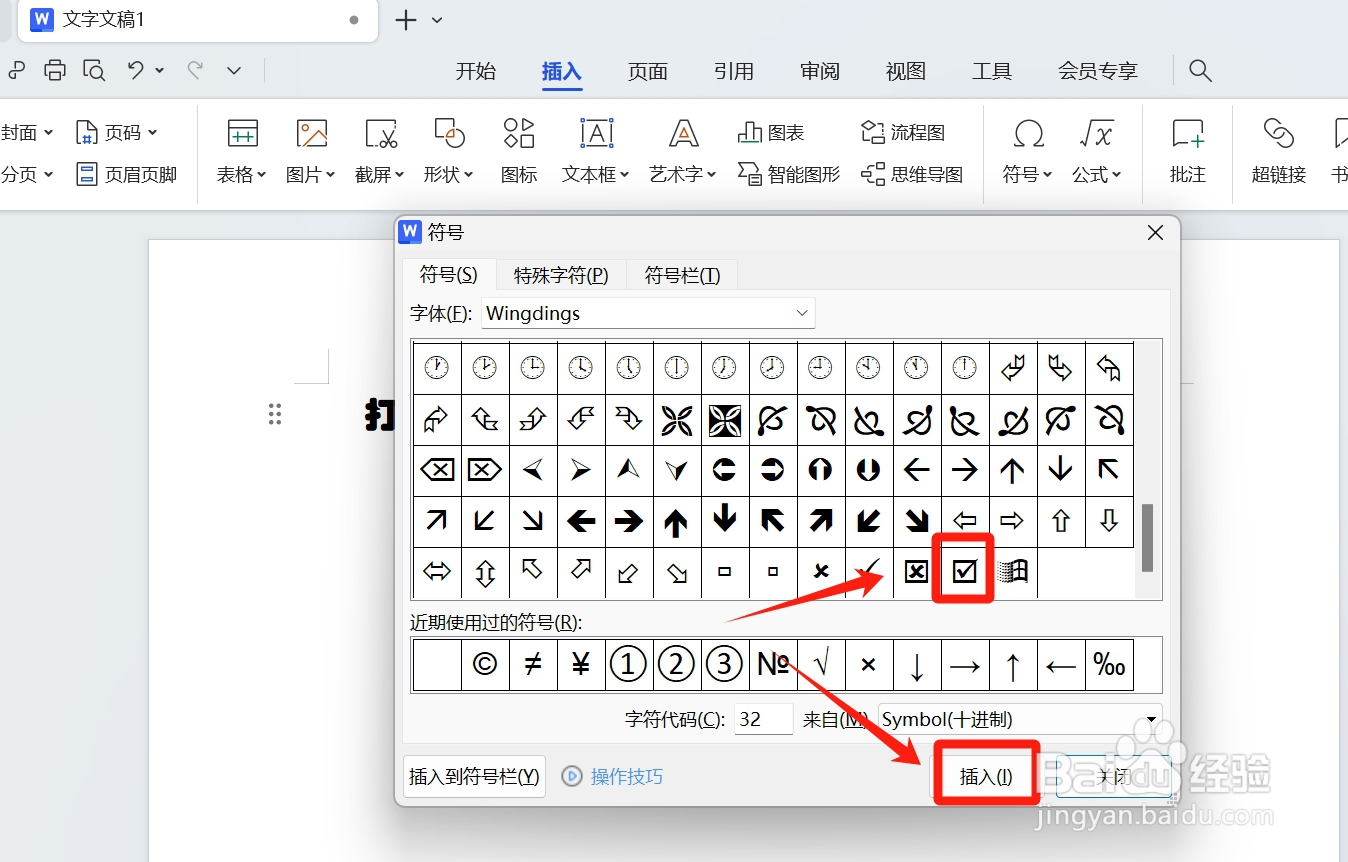Screen dimensions: 1348x862
Task: Open the 来自(M) encoding dropdown
Action: 1150,719
